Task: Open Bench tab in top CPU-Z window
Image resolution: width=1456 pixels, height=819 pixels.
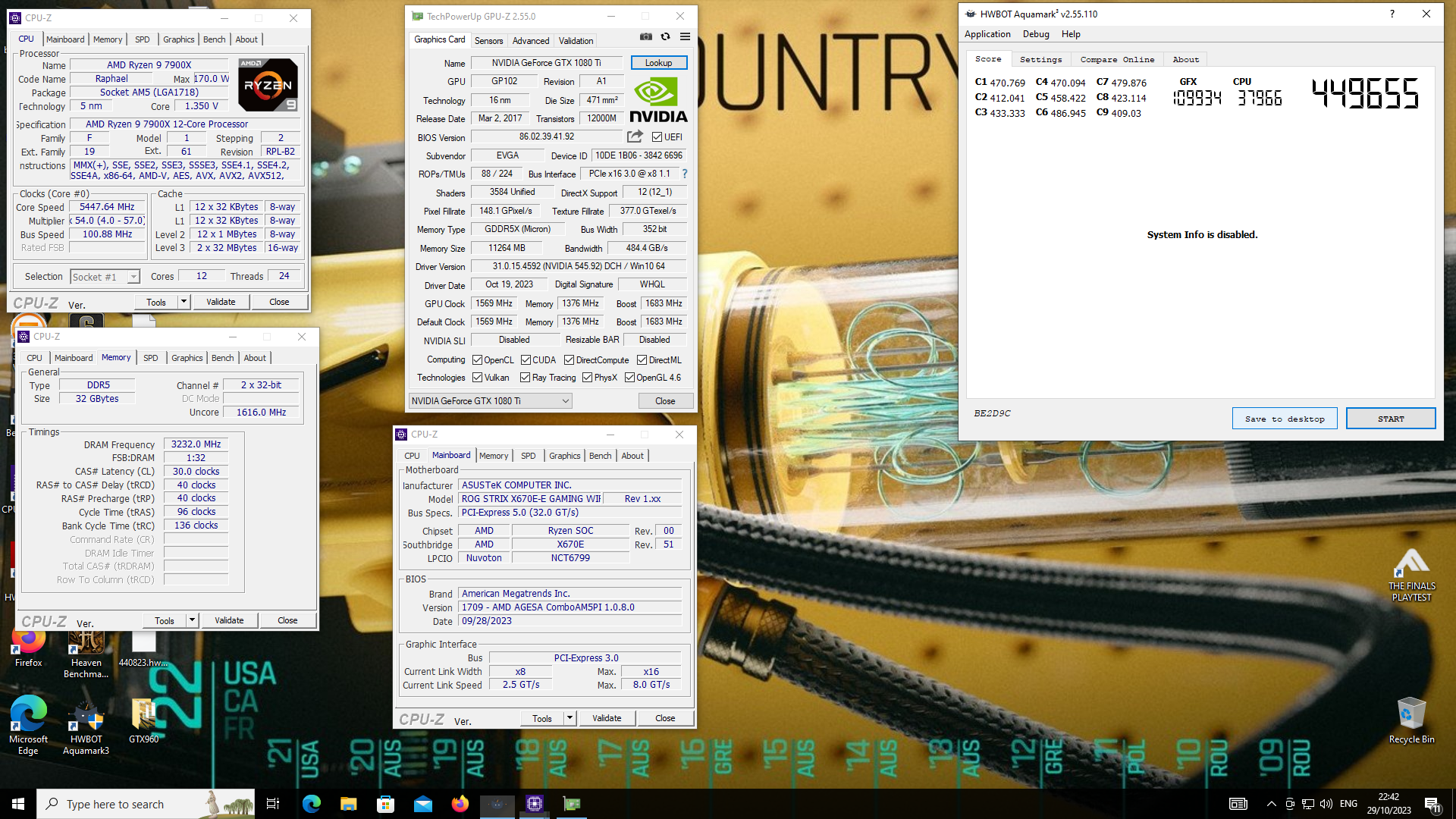Action: pyautogui.click(x=215, y=39)
